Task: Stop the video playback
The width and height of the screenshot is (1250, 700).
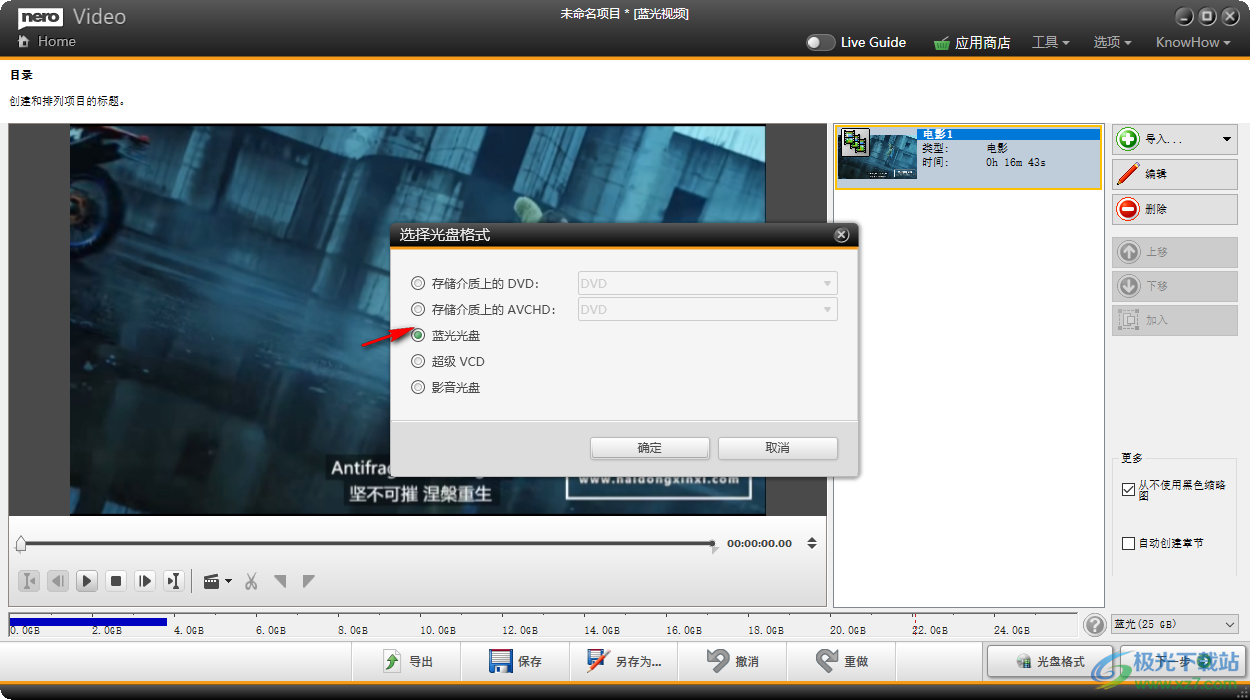Action: 116,581
